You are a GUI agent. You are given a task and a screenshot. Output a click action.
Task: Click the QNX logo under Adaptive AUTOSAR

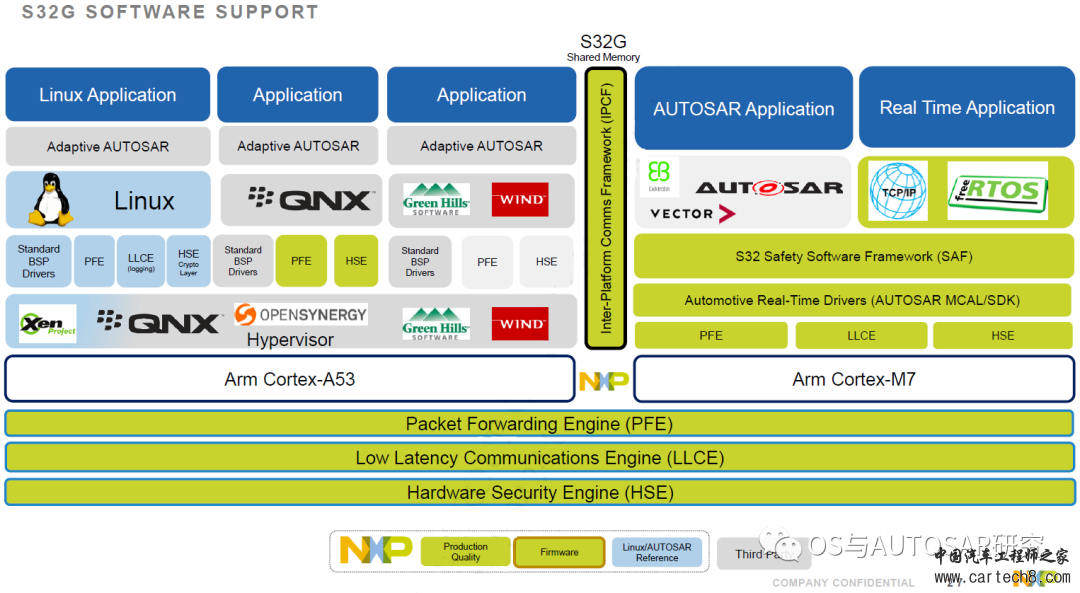(x=309, y=199)
